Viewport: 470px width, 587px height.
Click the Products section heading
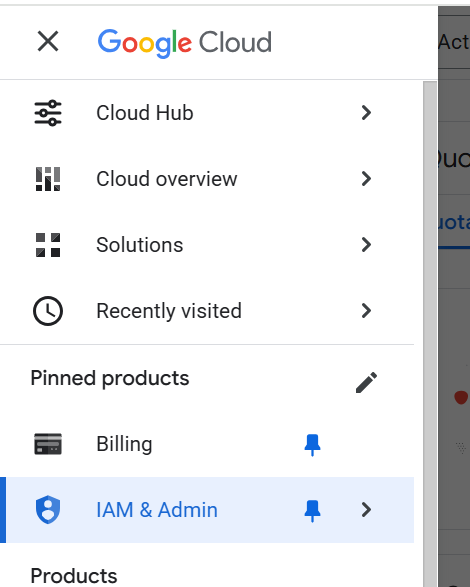pos(74,576)
